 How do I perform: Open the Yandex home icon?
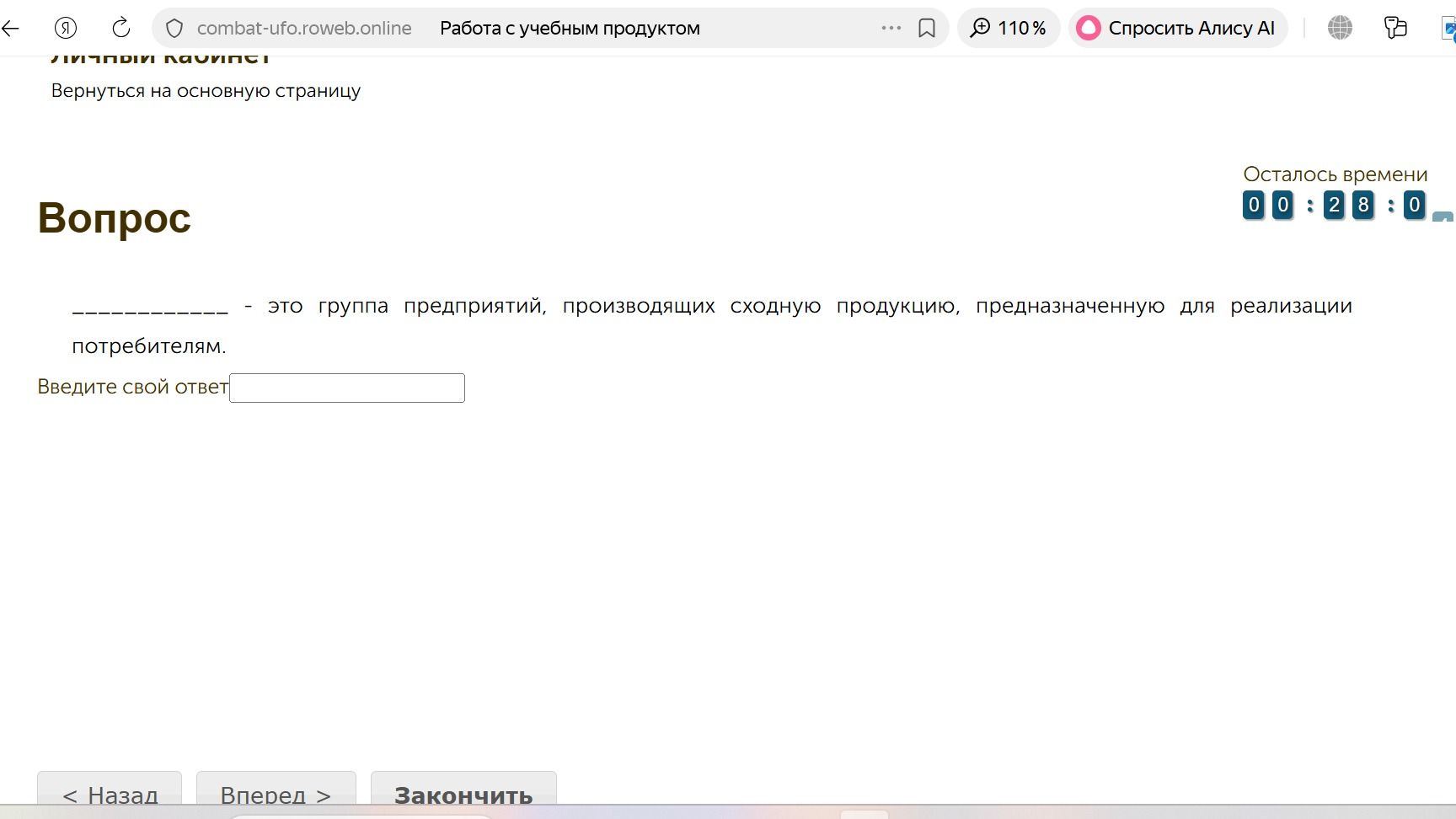(66, 28)
